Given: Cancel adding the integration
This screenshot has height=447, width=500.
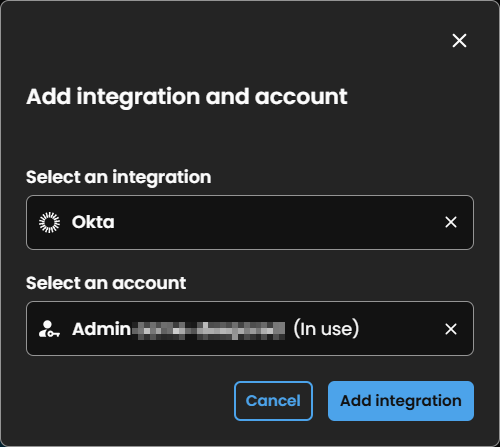Looking at the screenshot, I should pyautogui.click(x=273, y=401).
